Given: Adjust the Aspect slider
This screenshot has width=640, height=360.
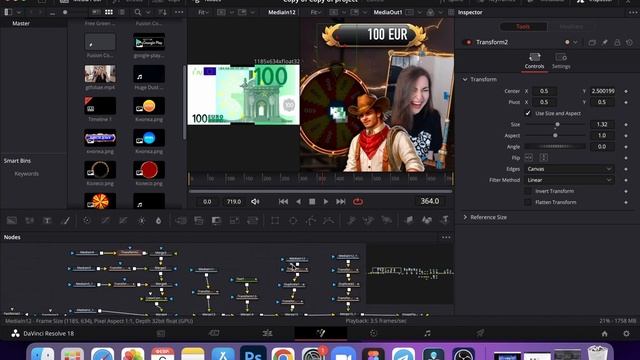Looking at the screenshot, I should tap(555, 136).
